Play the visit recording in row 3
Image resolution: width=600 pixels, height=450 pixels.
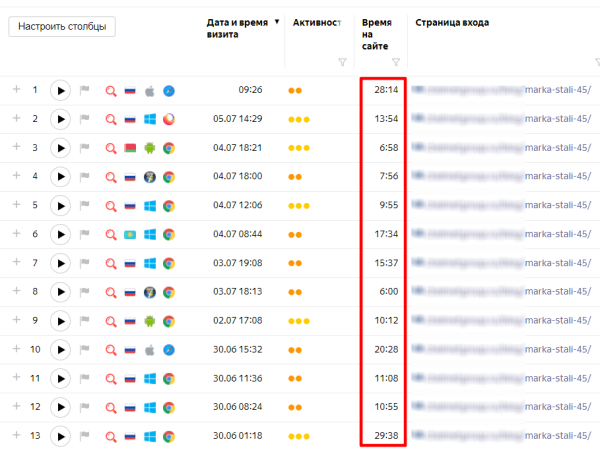point(60,148)
